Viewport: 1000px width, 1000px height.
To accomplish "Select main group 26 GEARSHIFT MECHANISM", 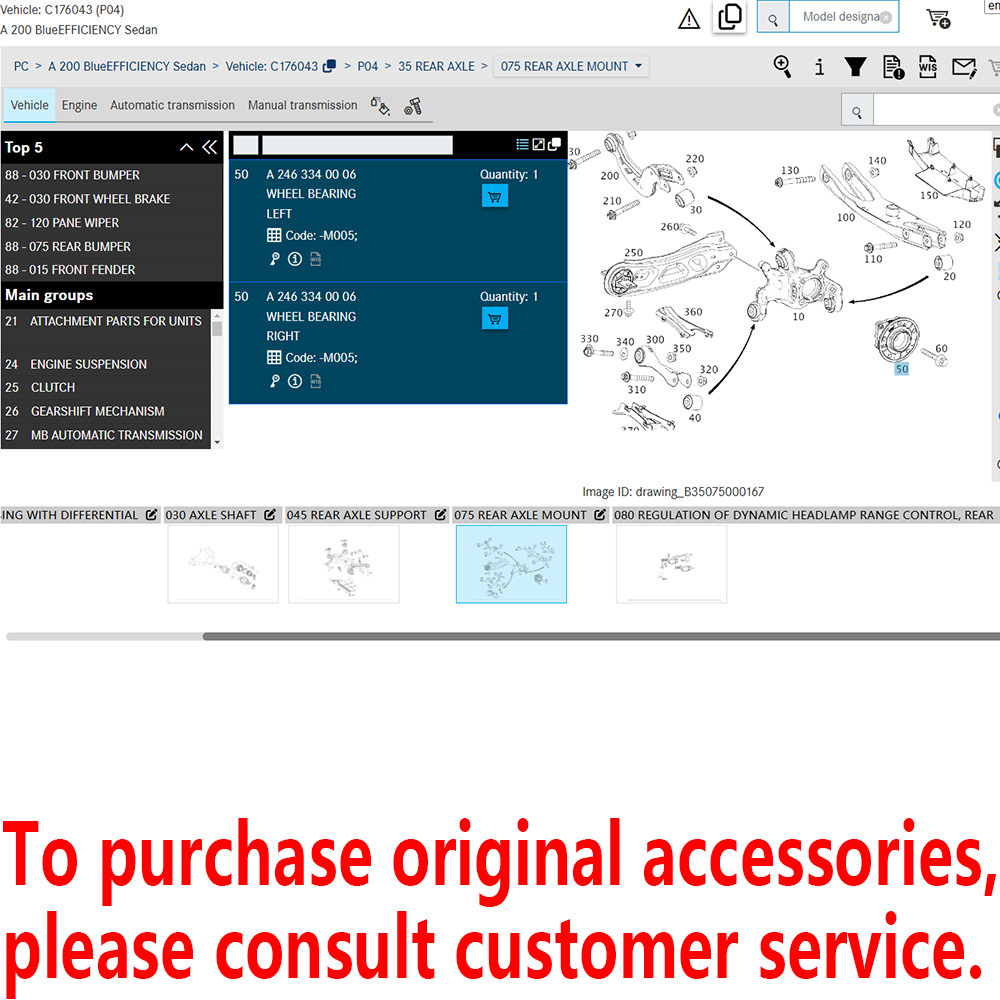I will (x=106, y=411).
